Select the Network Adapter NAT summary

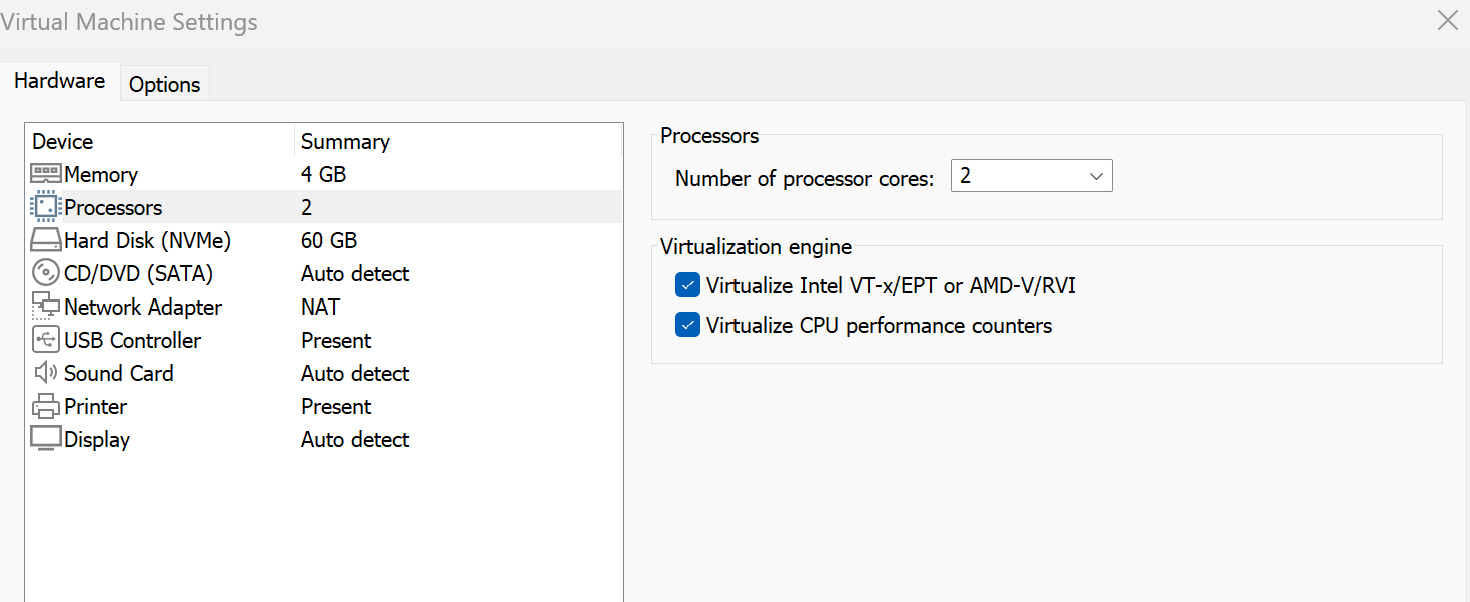click(320, 307)
